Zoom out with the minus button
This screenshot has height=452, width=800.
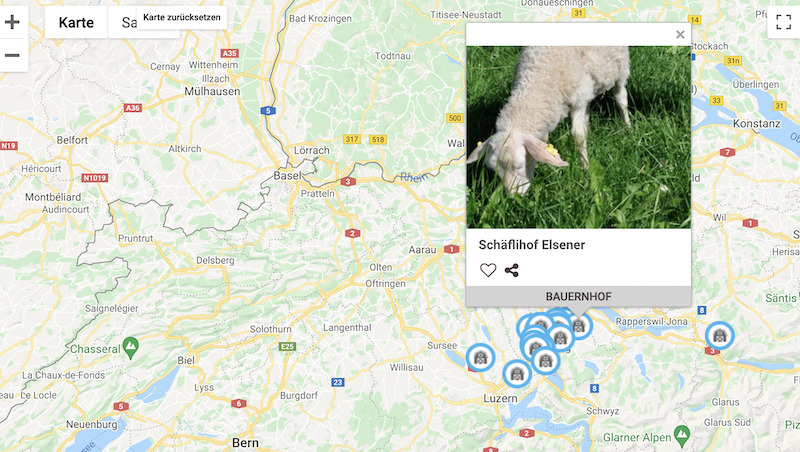(x=12, y=55)
